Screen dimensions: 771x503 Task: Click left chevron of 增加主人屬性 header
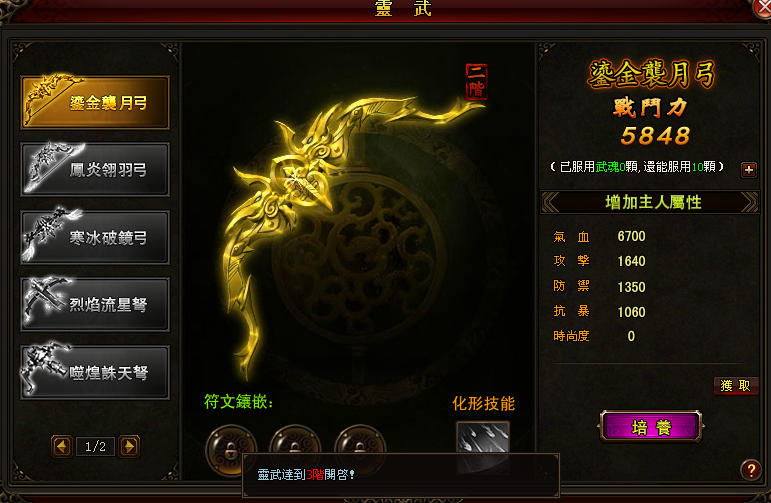click(x=551, y=202)
